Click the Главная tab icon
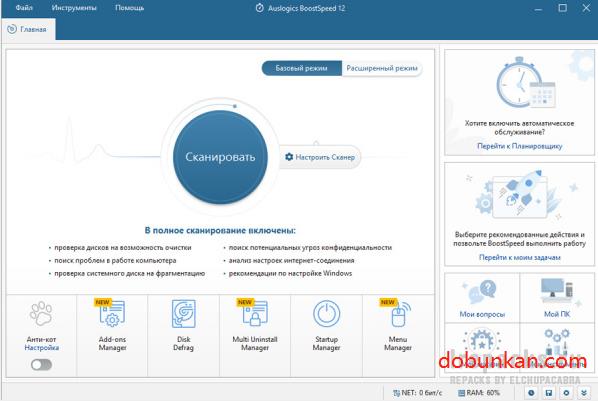598x401 pixels. (12, 29)
